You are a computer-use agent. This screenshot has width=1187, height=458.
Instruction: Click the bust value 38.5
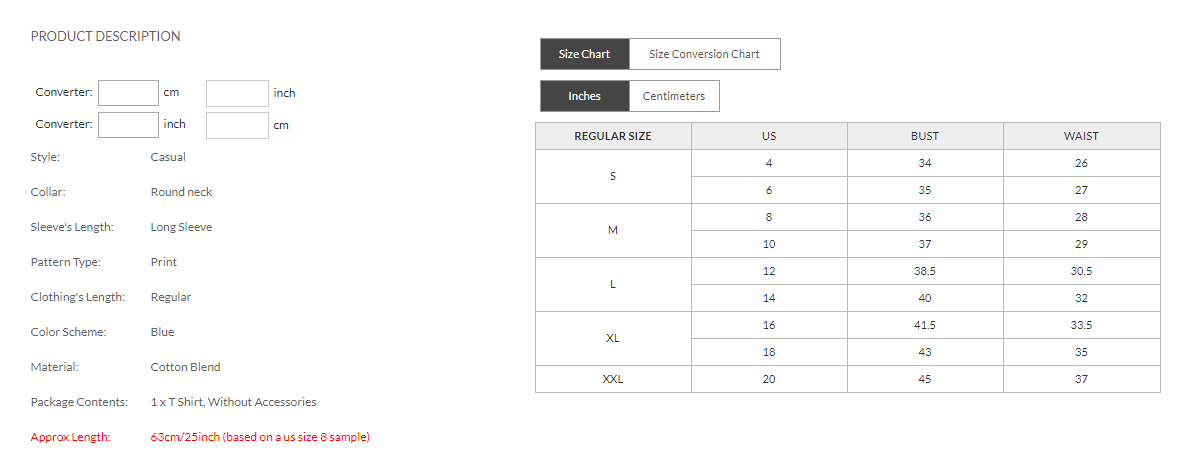925,271
